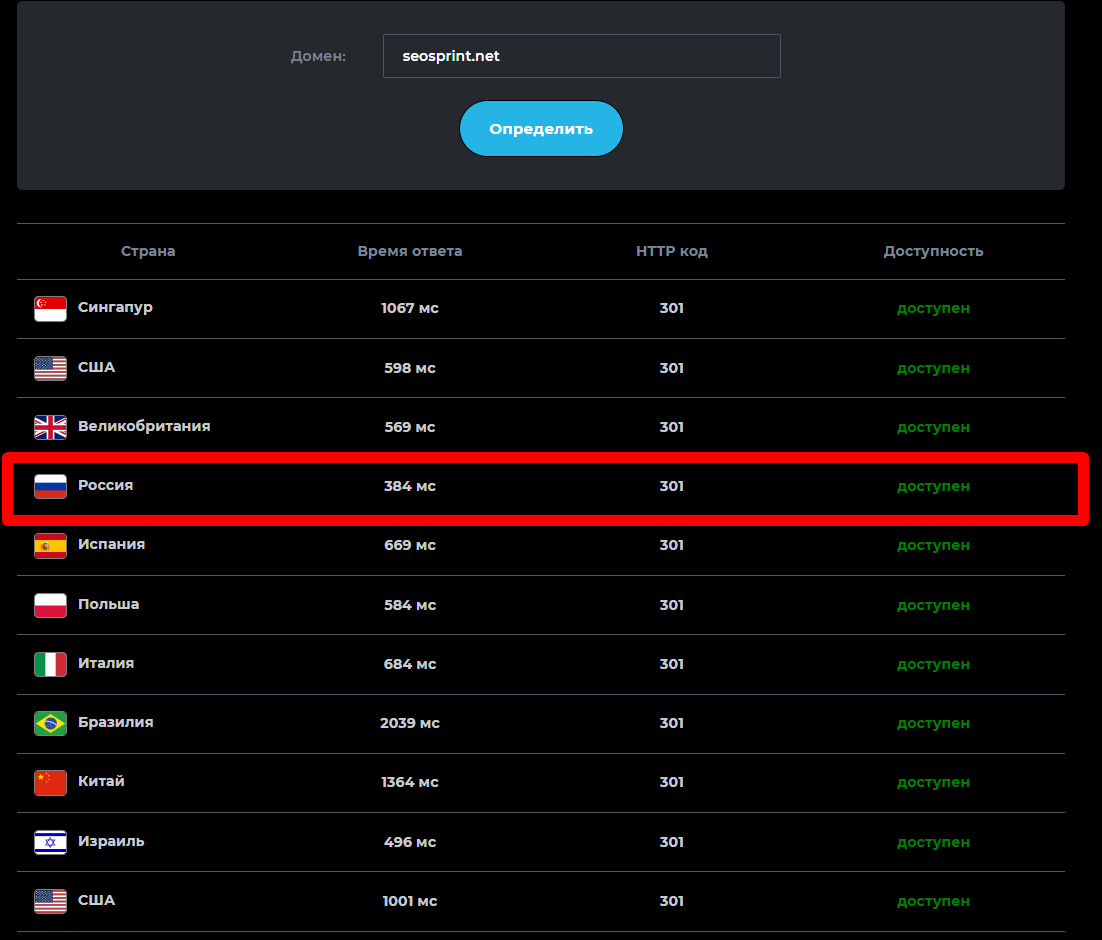Focus the Домен input field
The height and width of the screenshot is (940, 1102).
click(581, 56)
